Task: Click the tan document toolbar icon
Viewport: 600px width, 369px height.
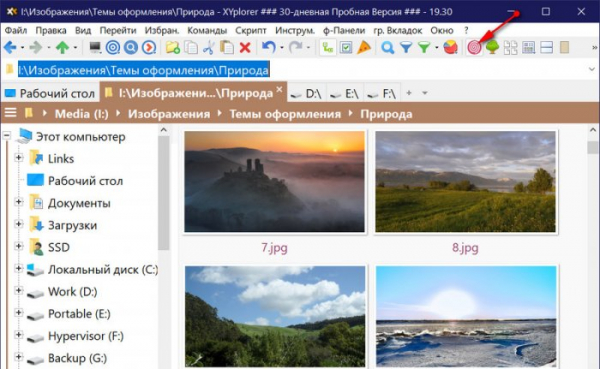Action: (x=564, y=47)
